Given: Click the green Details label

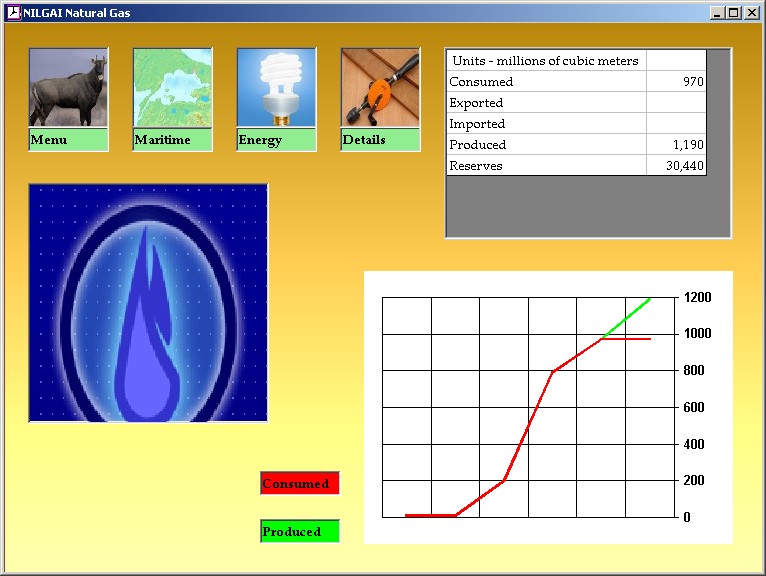Looking at the screenshot, I should tap(380, 140).
